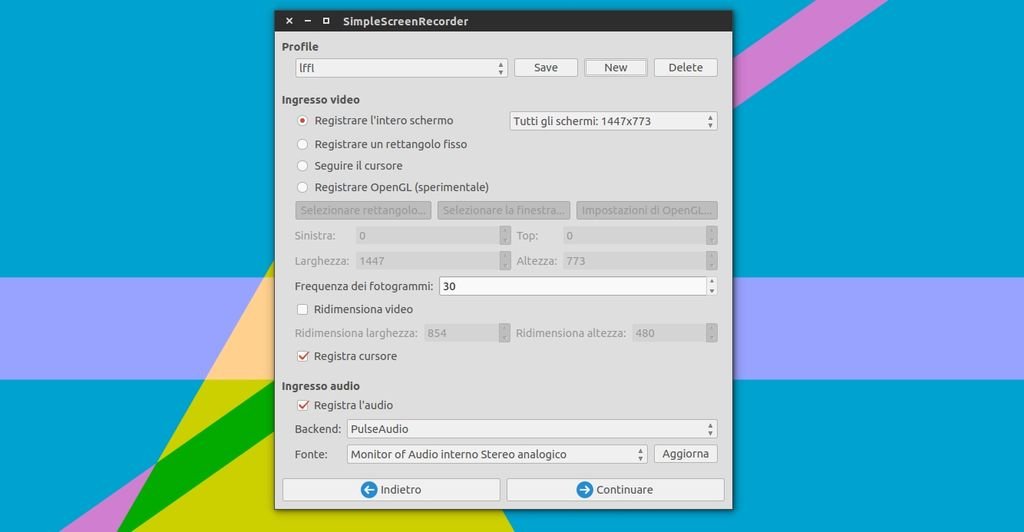Increase frame rate with stepper up arrow

[x=712, y=282]
